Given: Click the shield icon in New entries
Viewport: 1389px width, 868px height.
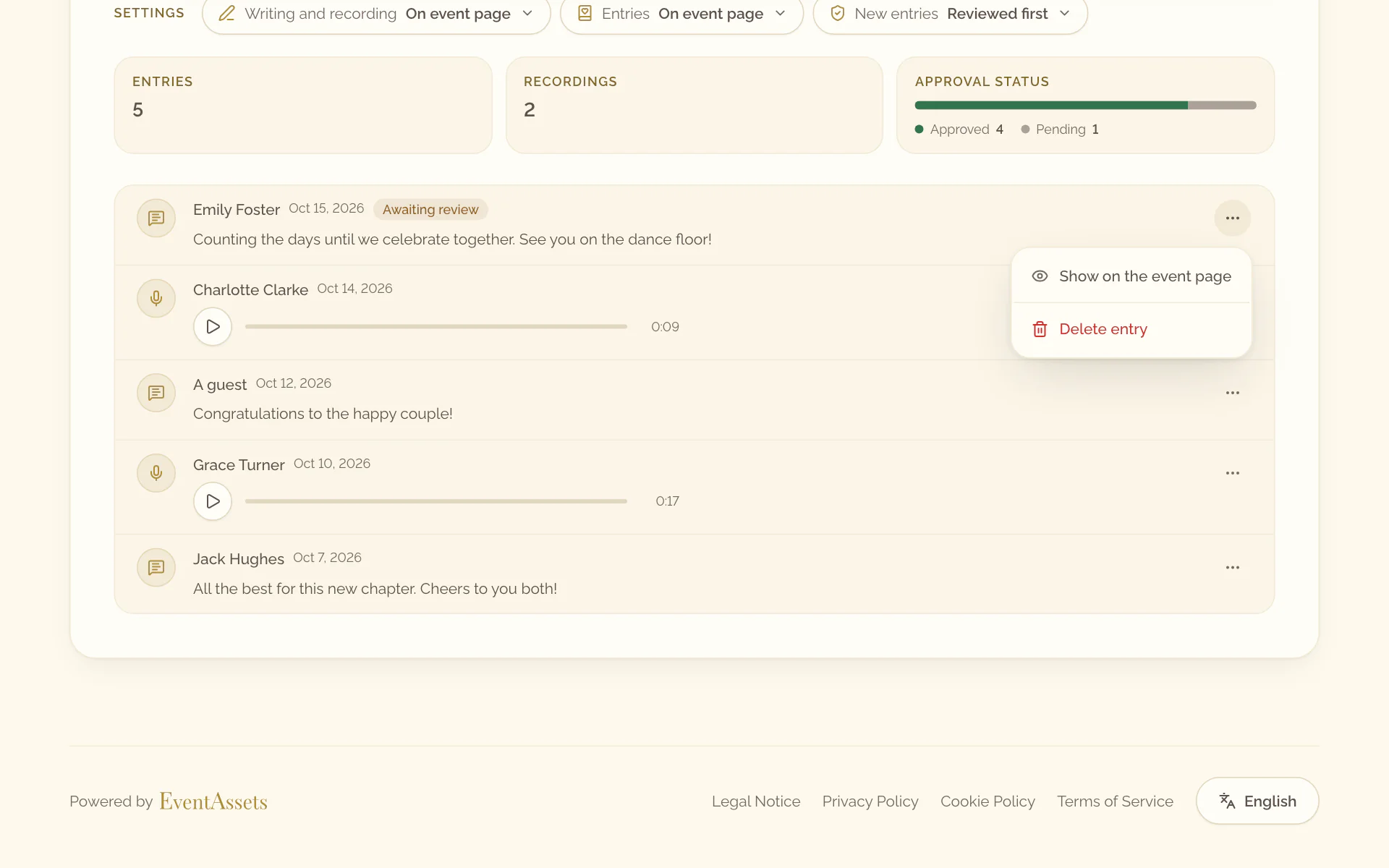Looking at the screenshot, I should 838,14.
